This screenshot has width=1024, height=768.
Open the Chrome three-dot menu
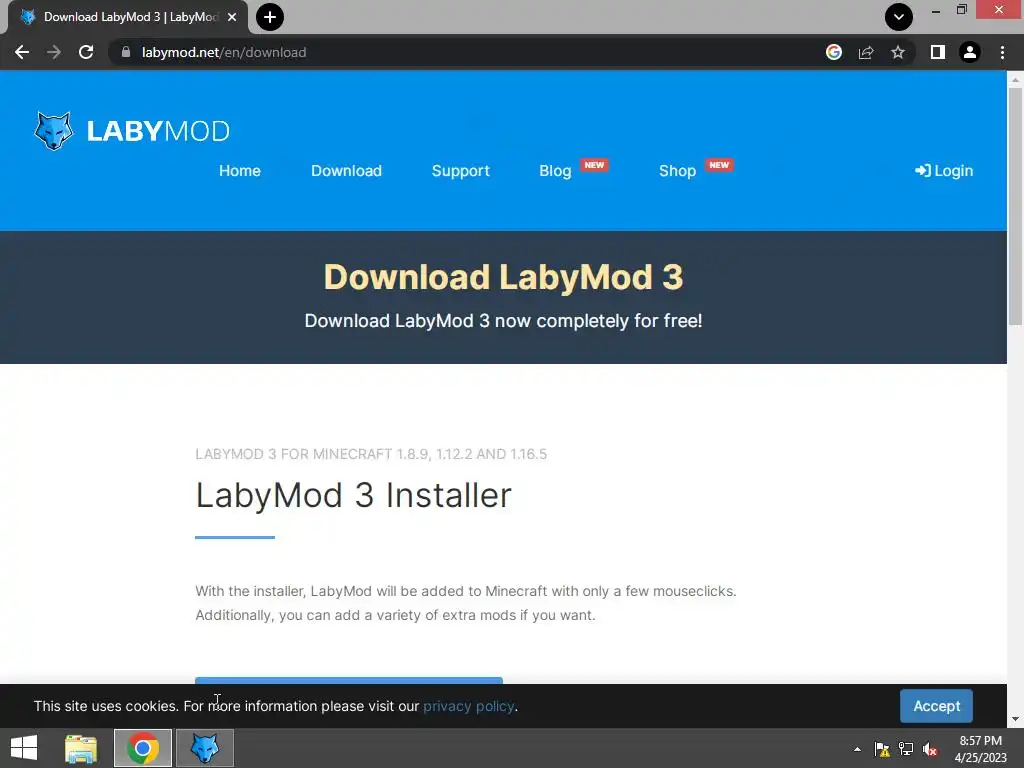pyautogui.click(x=1002, y=52)
